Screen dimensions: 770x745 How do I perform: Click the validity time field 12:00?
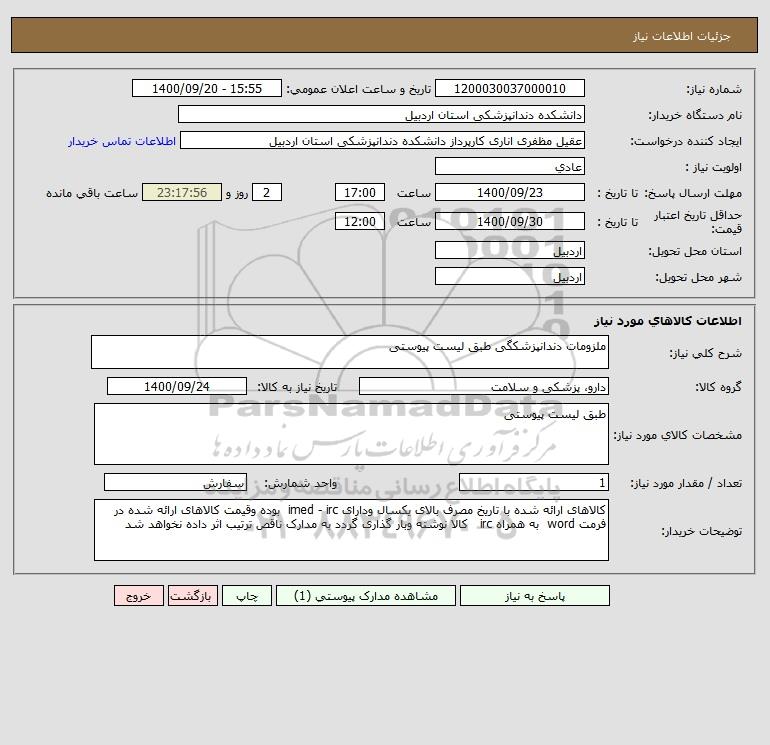(359, 221)
